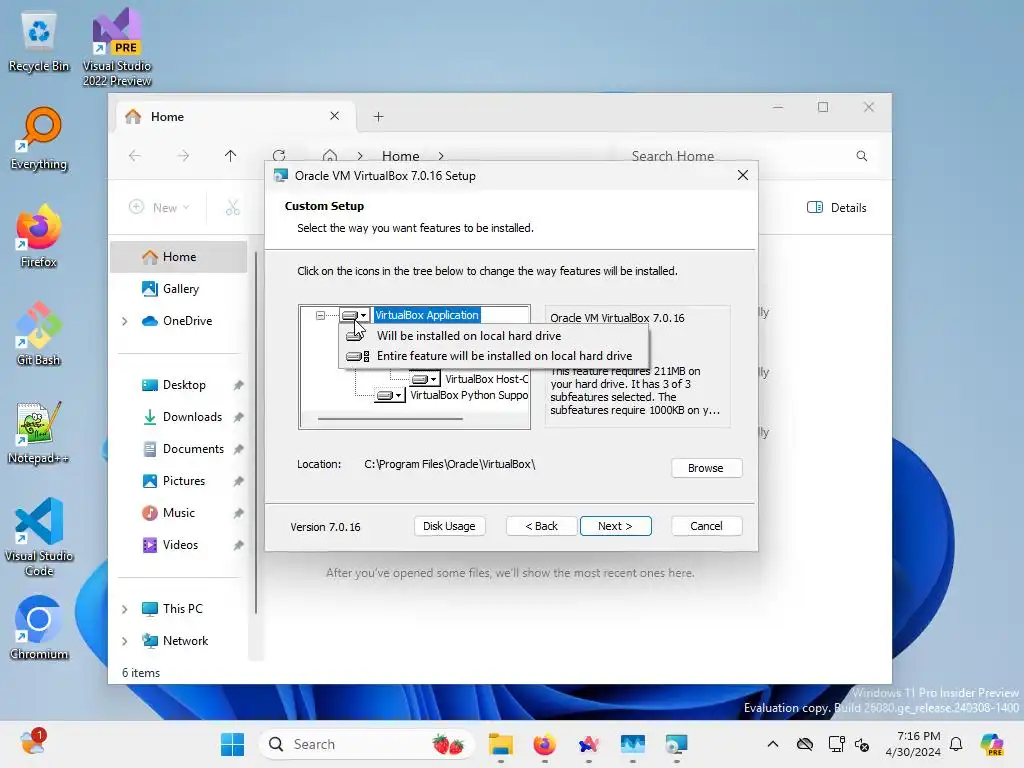
Task: Choose 'Entire feature will be installed on local hard drive'
Action: click(x=494, y=356)
